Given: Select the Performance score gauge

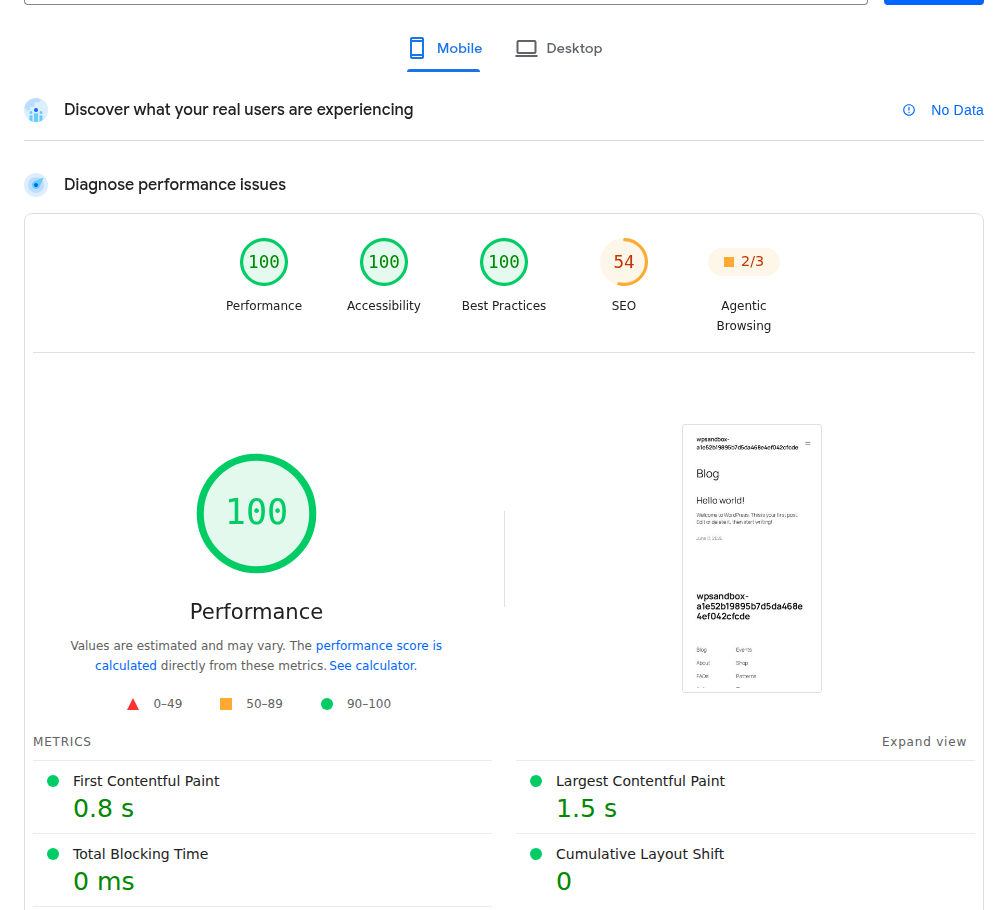Looking at the screenshot, I should point(264,262).
